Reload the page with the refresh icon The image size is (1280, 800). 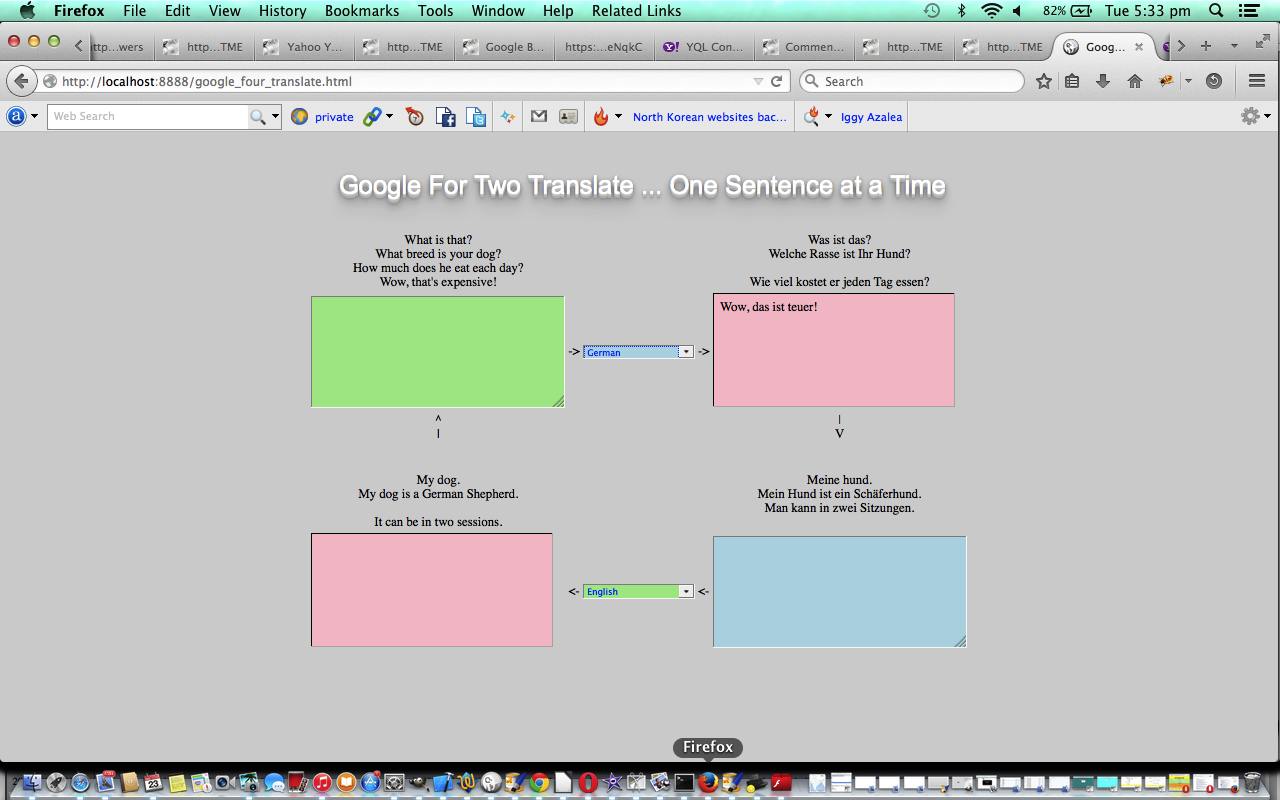776,81
